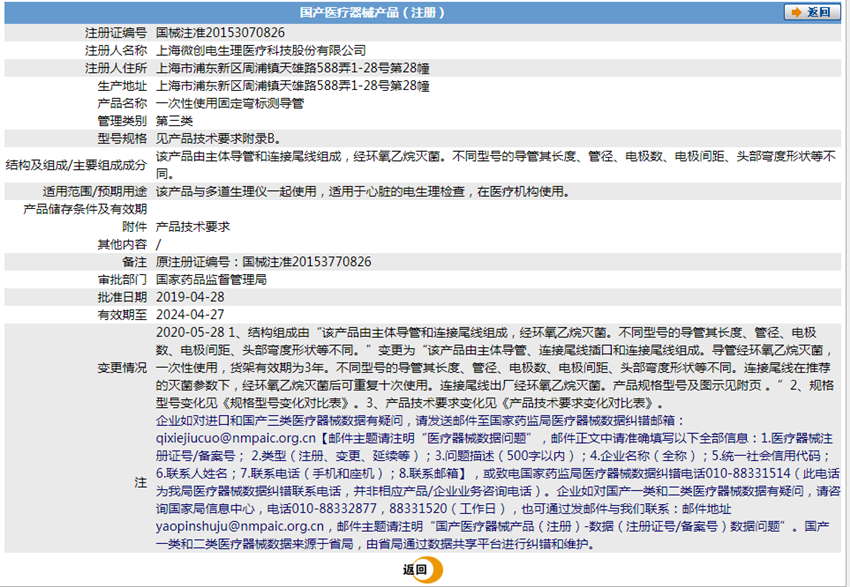The image size is (850, 587).
Task: Click the title 国产医疗器械产品（注册）
Action: click(x=372, y=12)
